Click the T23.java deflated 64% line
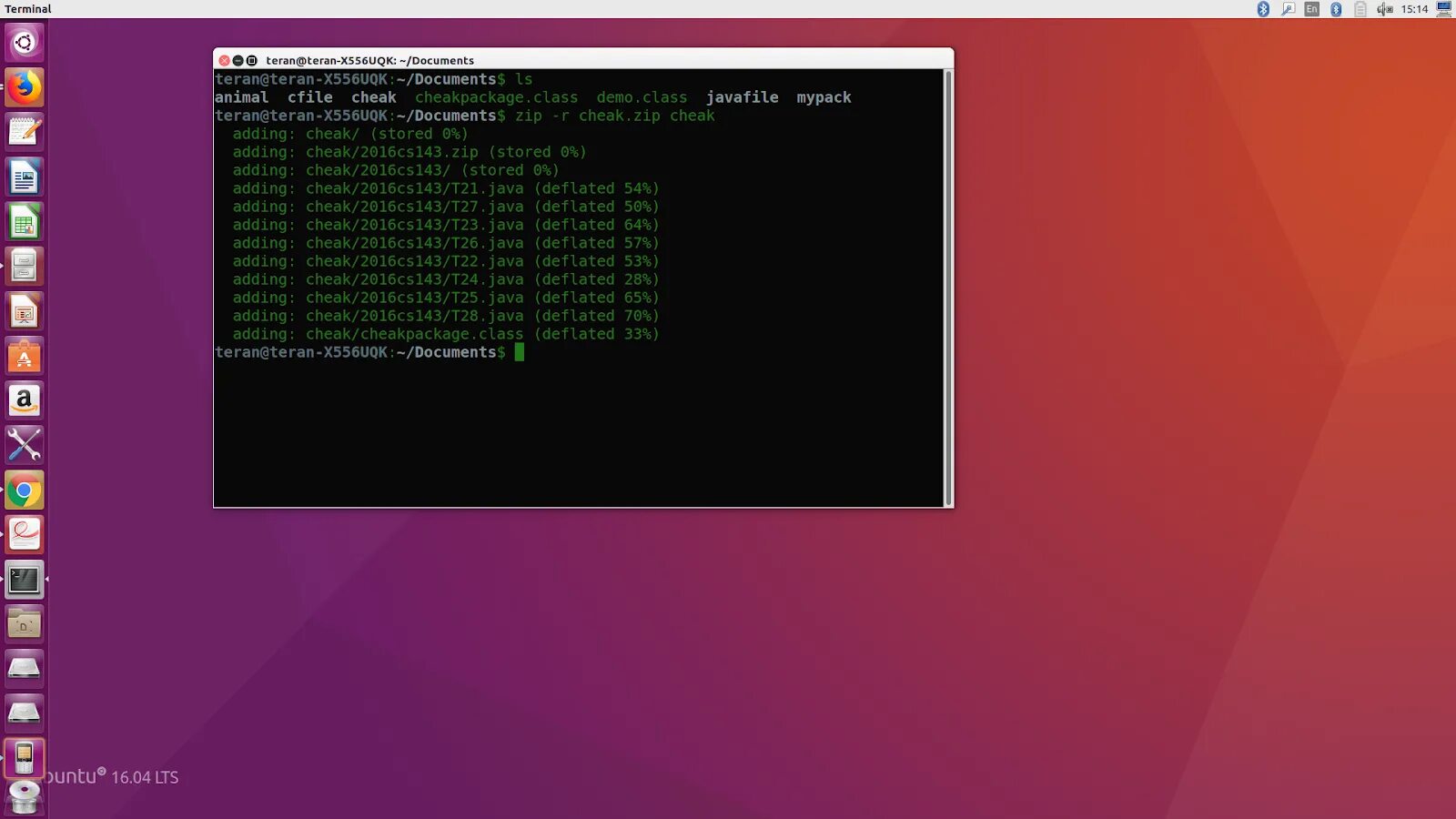 point(446,225)
